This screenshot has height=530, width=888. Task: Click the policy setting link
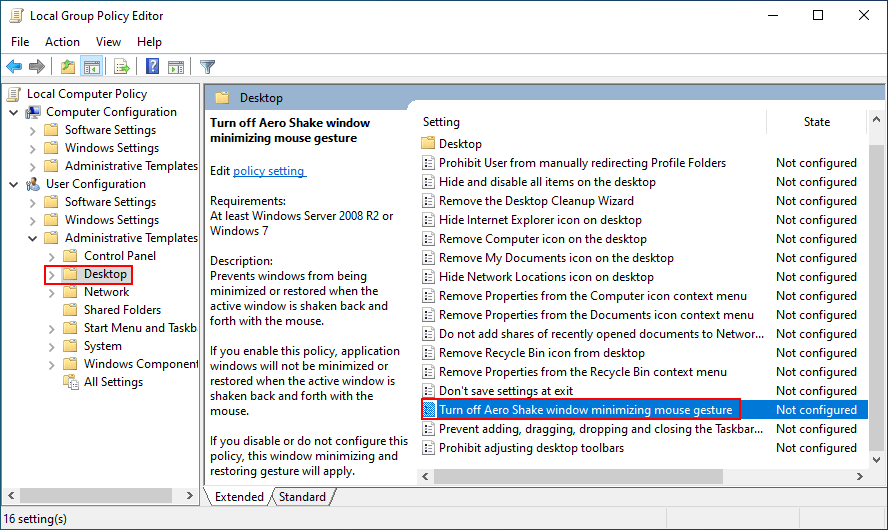click(x=269, y=171)
